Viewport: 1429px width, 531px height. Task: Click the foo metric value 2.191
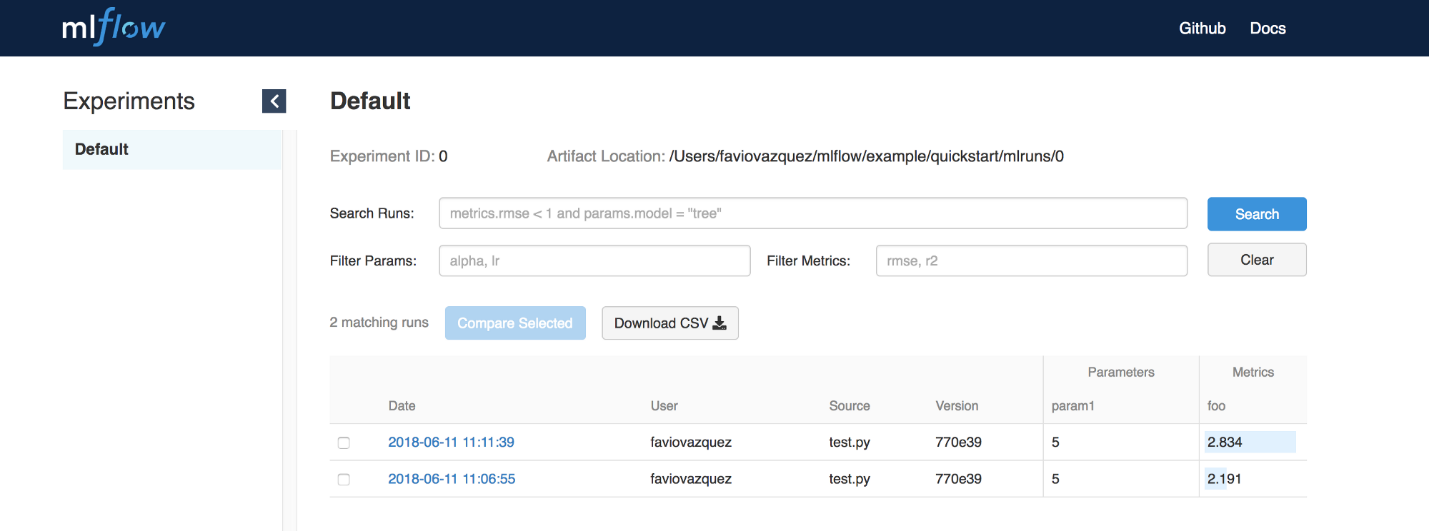point(1224,479)
